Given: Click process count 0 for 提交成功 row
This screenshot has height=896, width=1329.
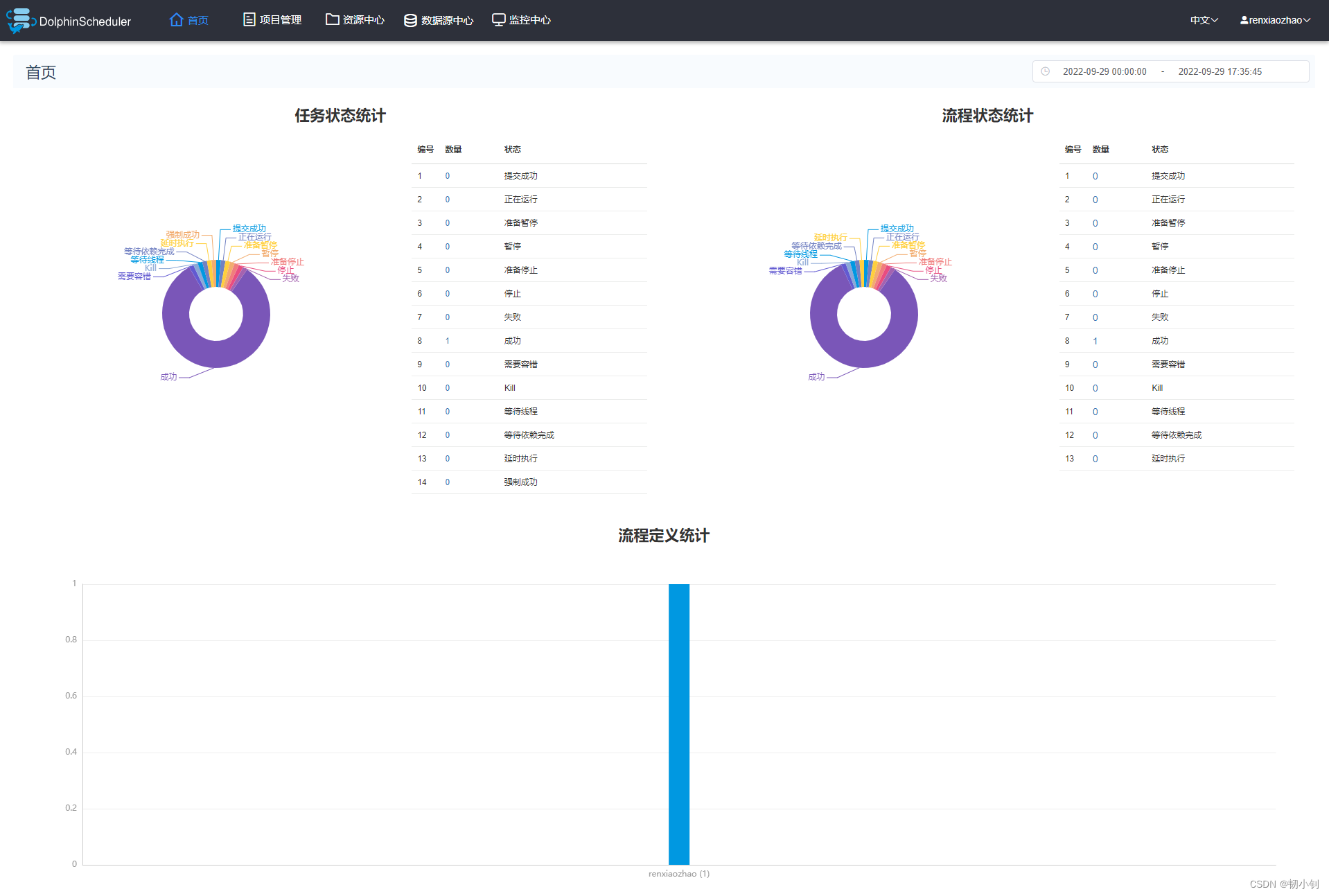Looking at the screenshot, I should click(1095, 176).
